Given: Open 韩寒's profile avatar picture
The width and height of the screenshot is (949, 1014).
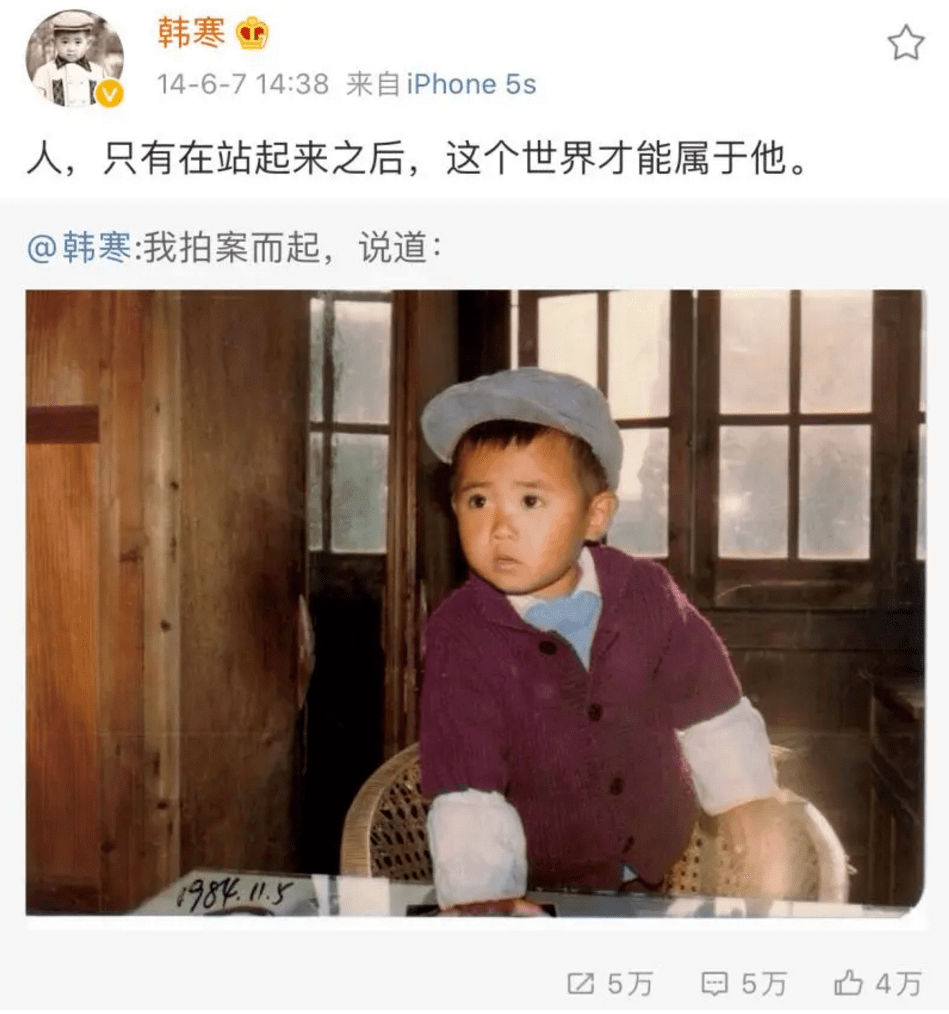Looking at the screenshot, I should [74, 58].
